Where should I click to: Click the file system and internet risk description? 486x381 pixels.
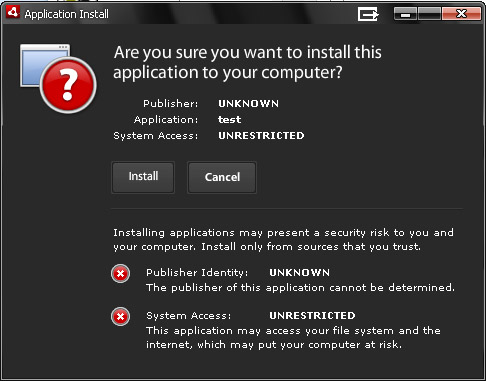293,337
